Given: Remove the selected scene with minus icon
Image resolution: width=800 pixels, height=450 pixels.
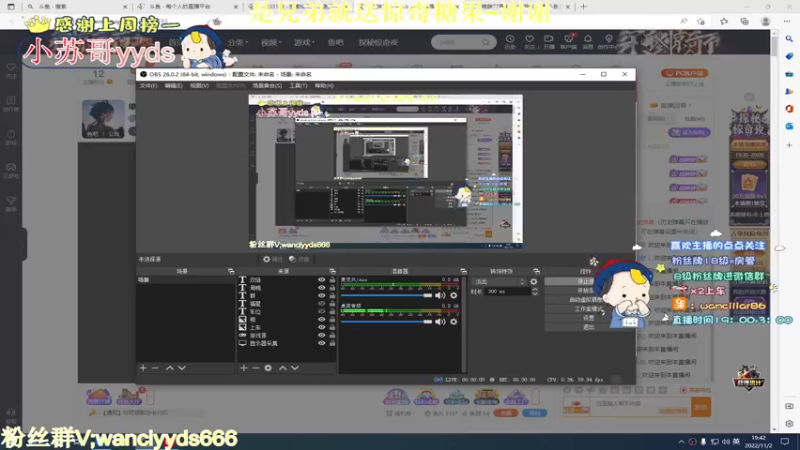Looking at the screenshot, I should [155, 368].
